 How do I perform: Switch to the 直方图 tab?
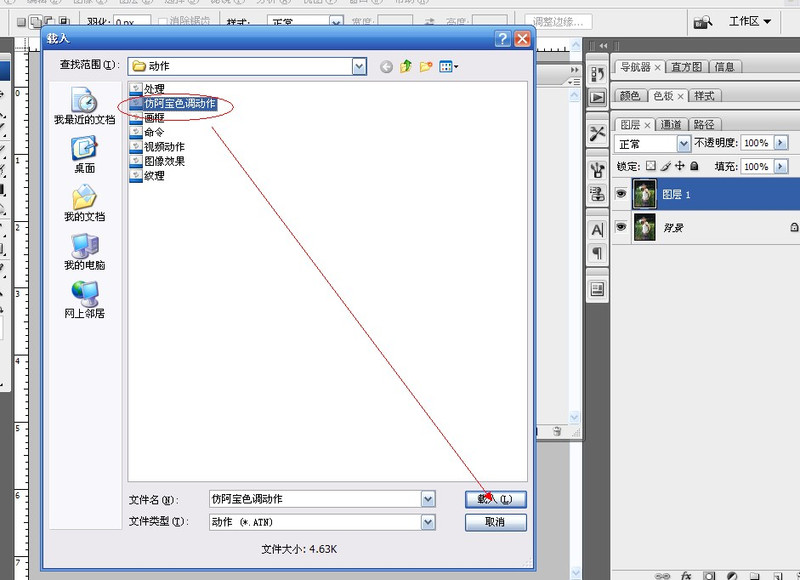point(686,67)
